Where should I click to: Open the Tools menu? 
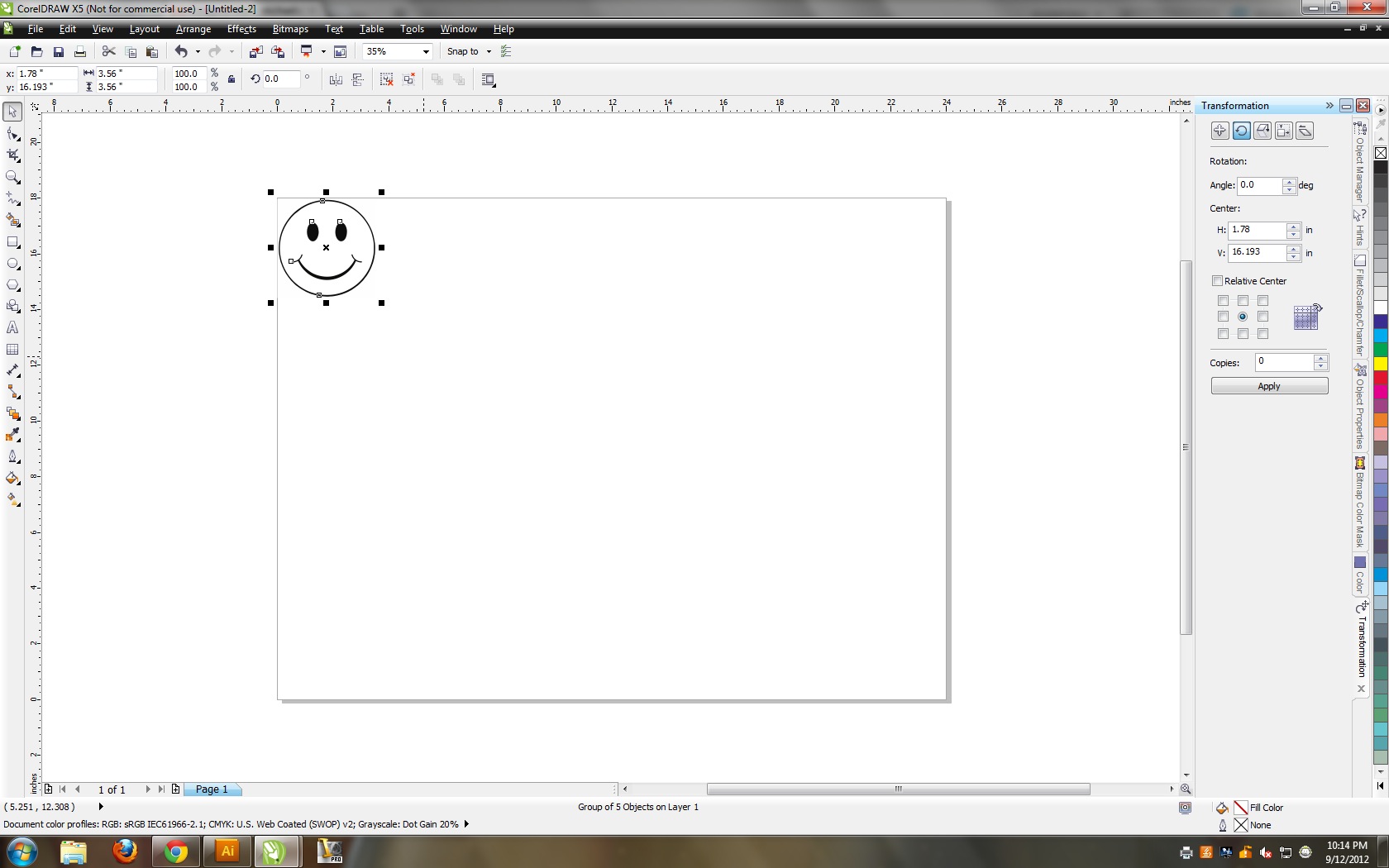[x=412, y=29]
